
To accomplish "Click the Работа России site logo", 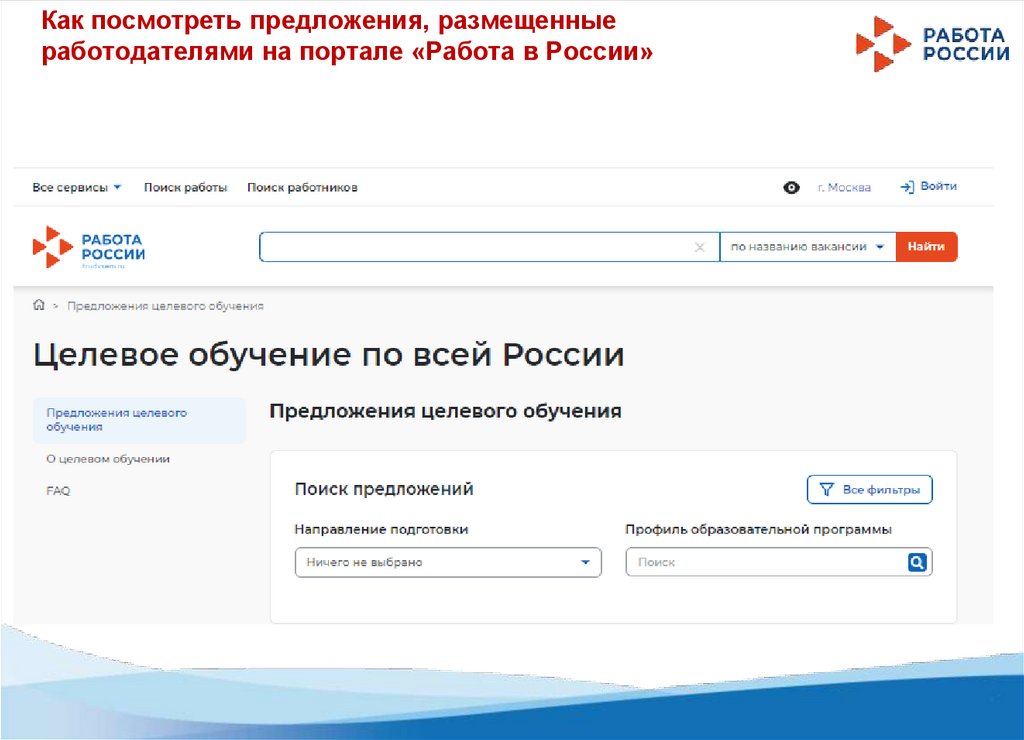I will 89,248.
